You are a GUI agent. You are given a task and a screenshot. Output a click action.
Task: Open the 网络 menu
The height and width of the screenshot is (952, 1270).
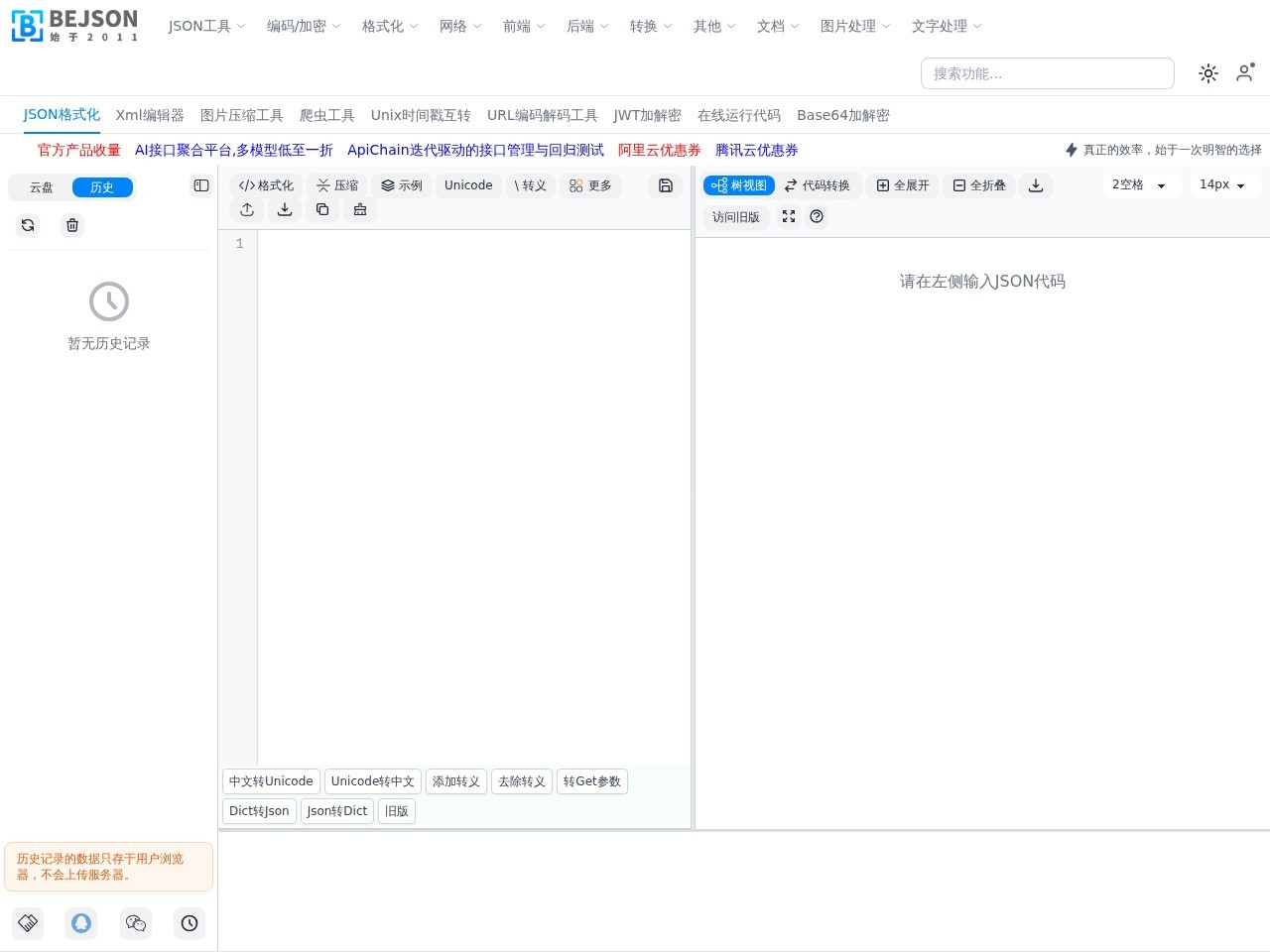click(460, 26)
